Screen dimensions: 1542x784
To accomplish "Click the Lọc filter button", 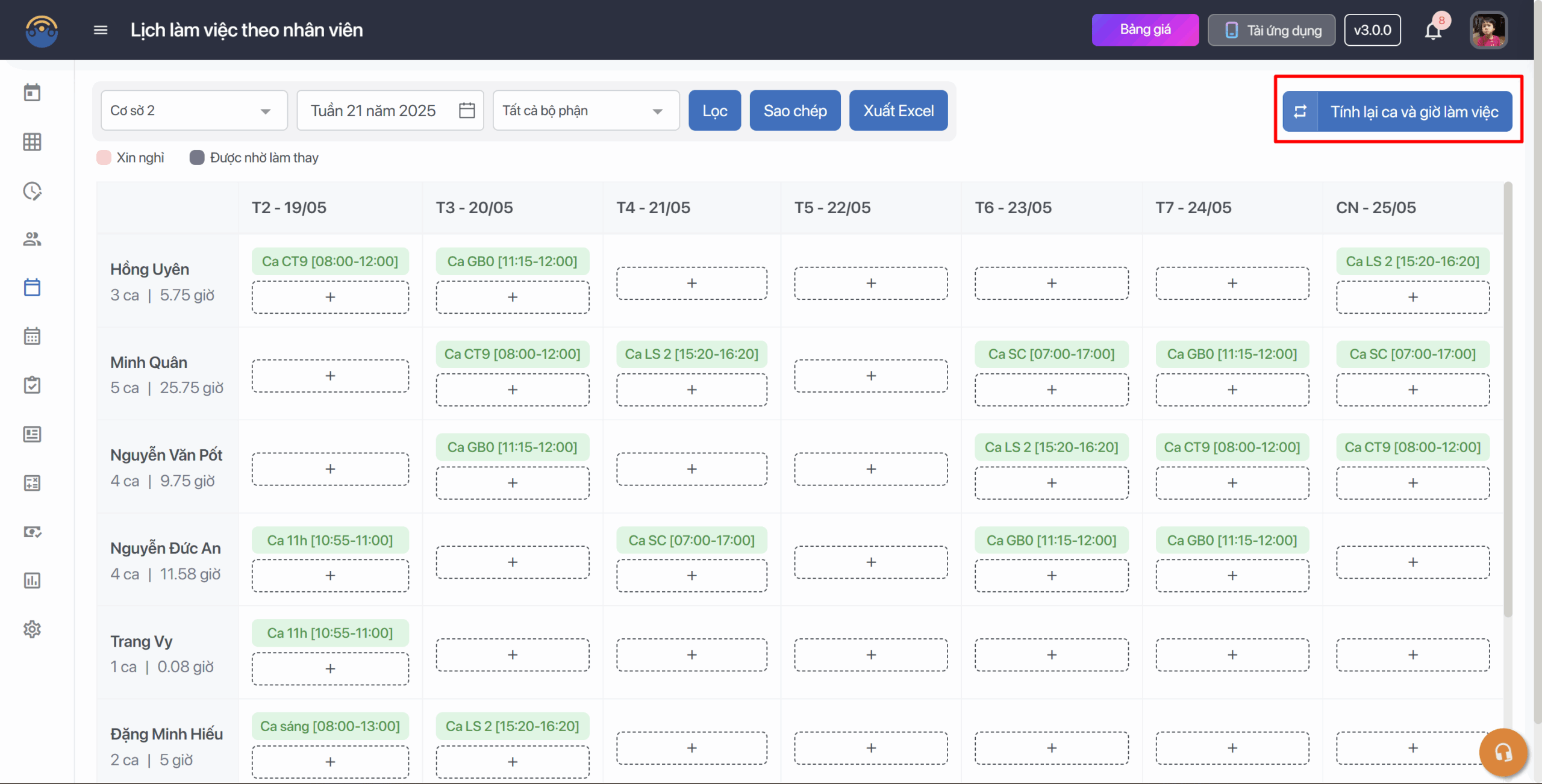I will 714,111.
